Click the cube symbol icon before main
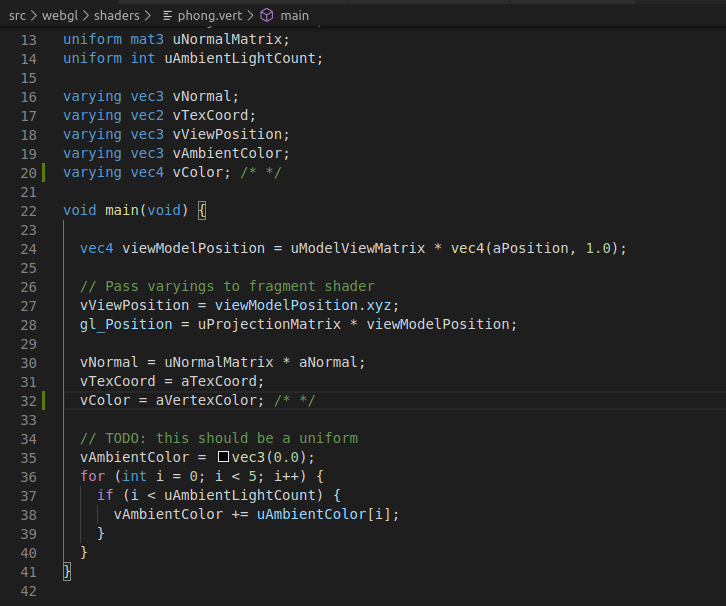The height and width of the screenshot is (606, 726). point(267,15)
